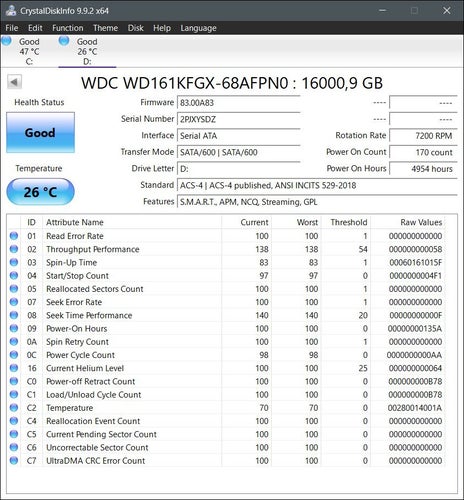
Task: Open the Theme menu
Action: pos(105,28)
